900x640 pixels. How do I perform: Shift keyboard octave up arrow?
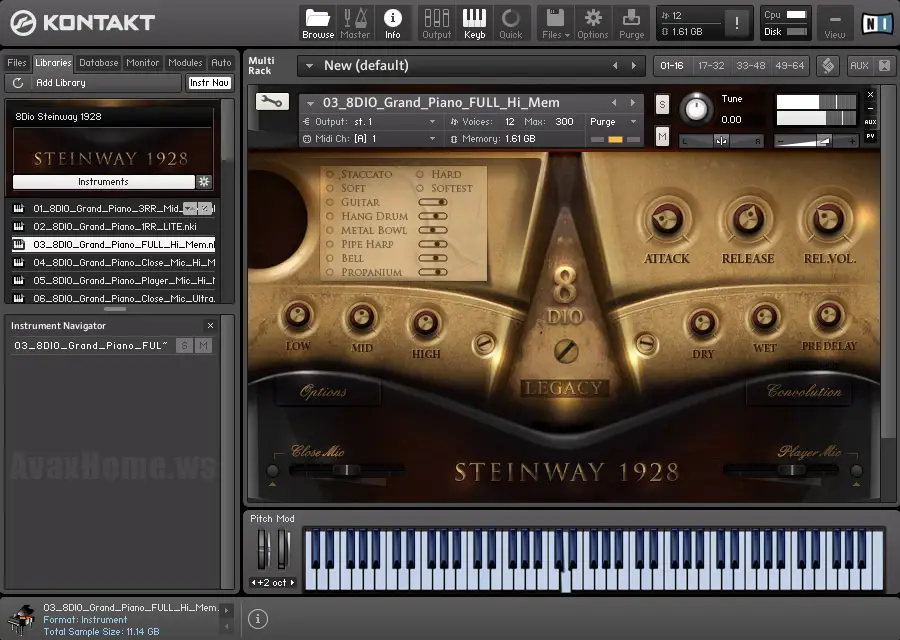pyautogui.click(x=292, y=583)
